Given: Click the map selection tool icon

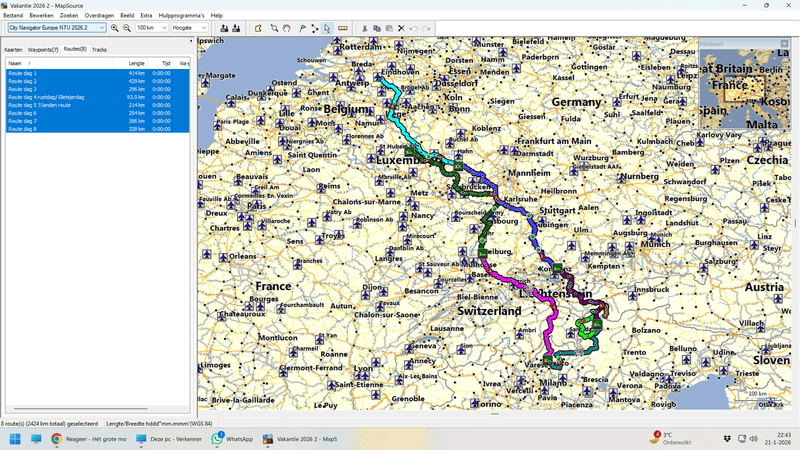Looking at the screenshot, I should (258, 28).
